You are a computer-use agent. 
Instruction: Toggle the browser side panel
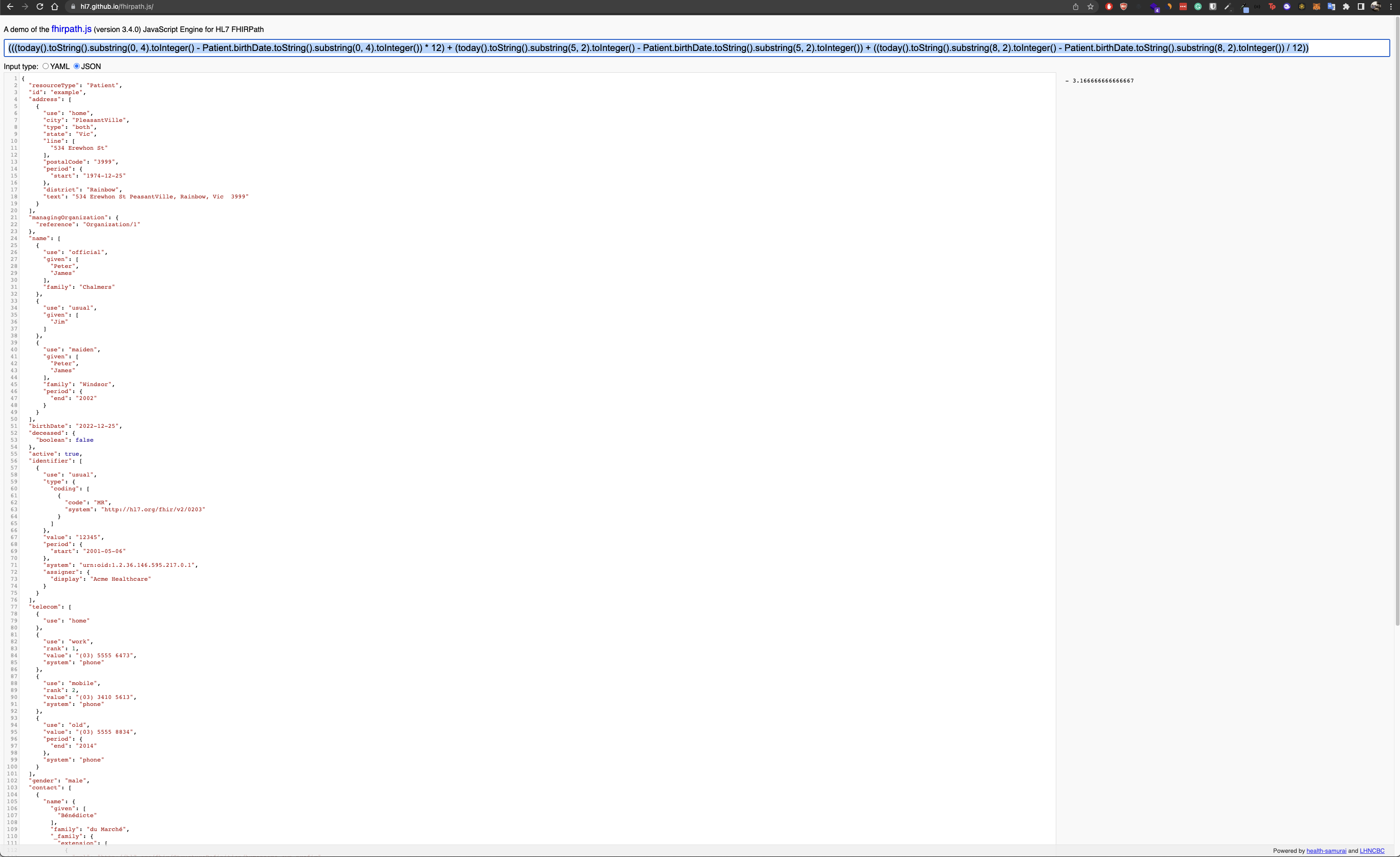[x=1361, y=7]
